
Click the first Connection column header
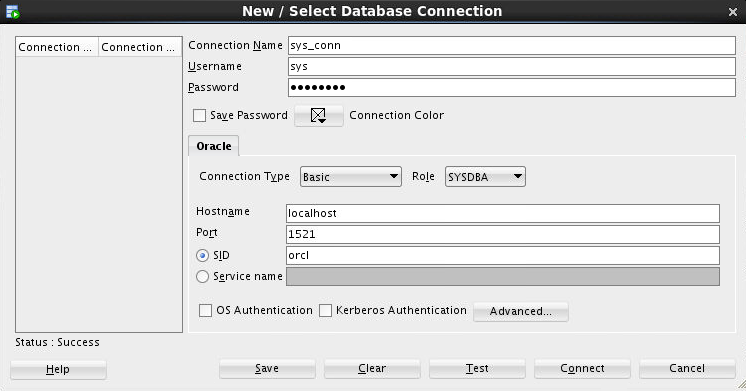tap(57, 47)
